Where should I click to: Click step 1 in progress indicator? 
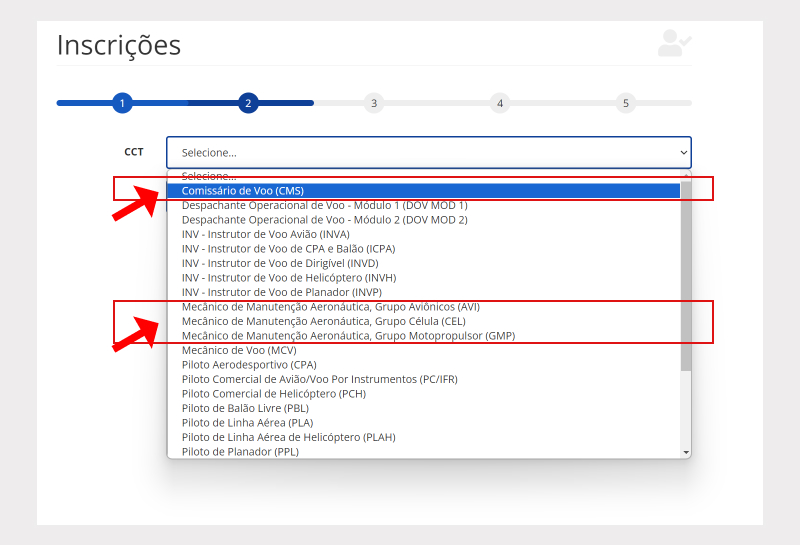[x=121, y=102]
